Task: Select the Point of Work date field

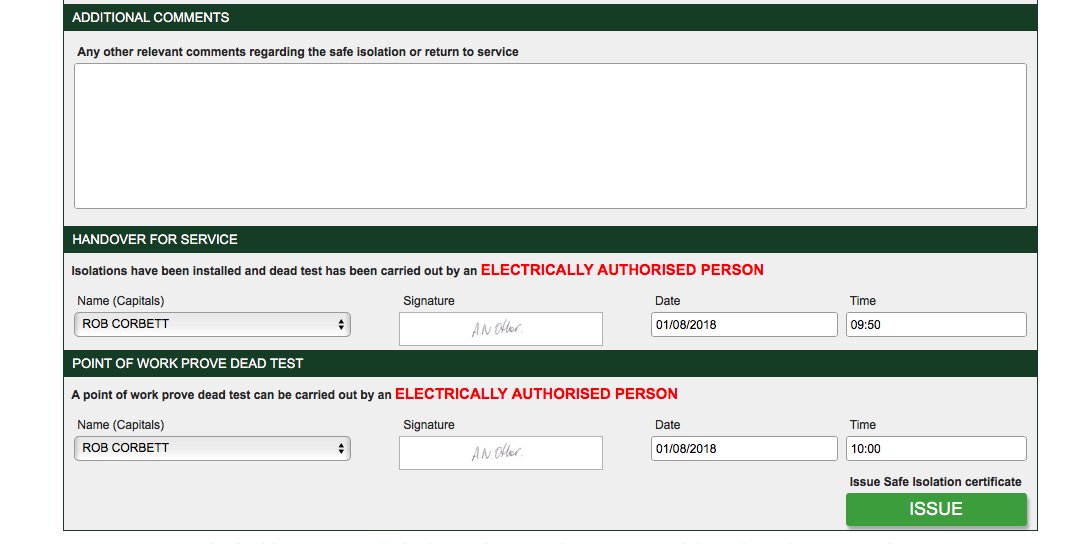Action: pyautogui.click(x=744, y=448)
